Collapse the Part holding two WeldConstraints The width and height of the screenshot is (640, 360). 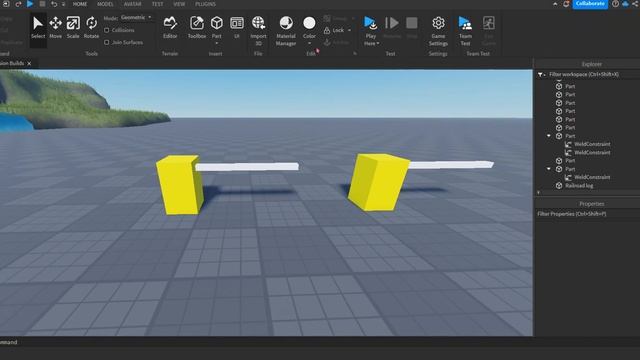(x=549, y=136)
